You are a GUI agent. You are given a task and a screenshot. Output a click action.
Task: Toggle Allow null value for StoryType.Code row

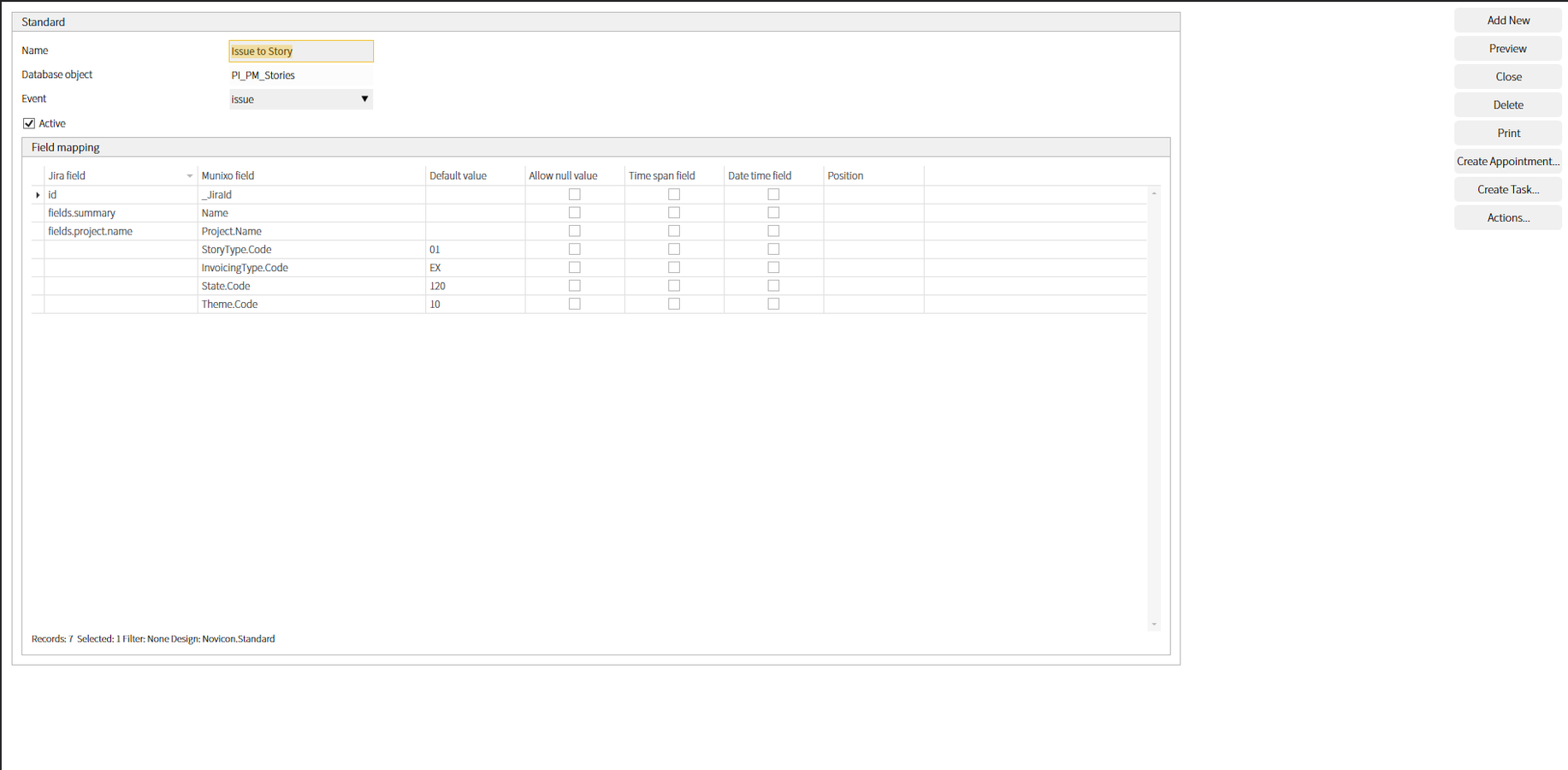point(575,249)
